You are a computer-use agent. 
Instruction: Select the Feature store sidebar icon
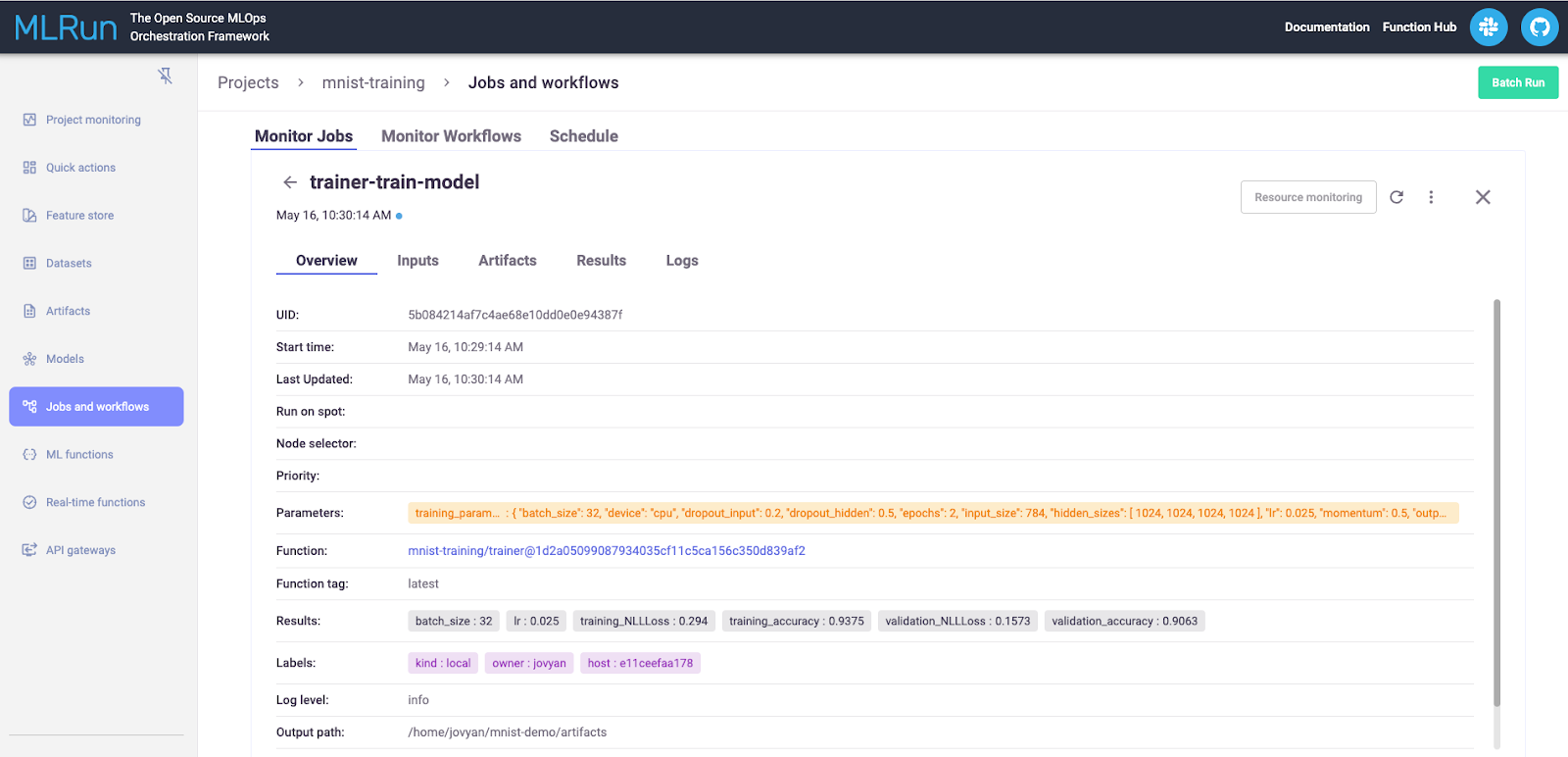tap(29, 216)
